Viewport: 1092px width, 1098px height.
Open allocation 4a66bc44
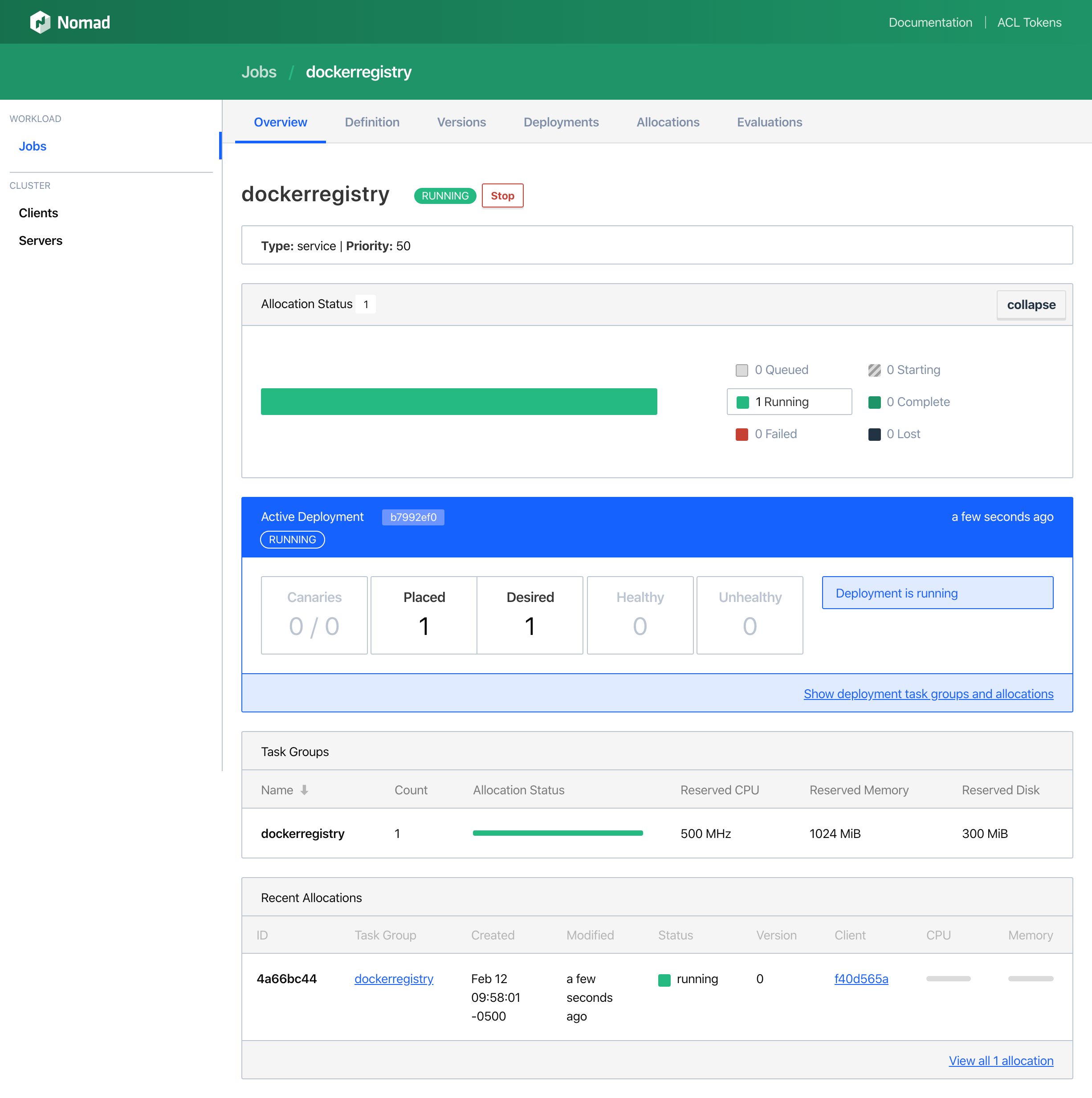pos(286,979)
